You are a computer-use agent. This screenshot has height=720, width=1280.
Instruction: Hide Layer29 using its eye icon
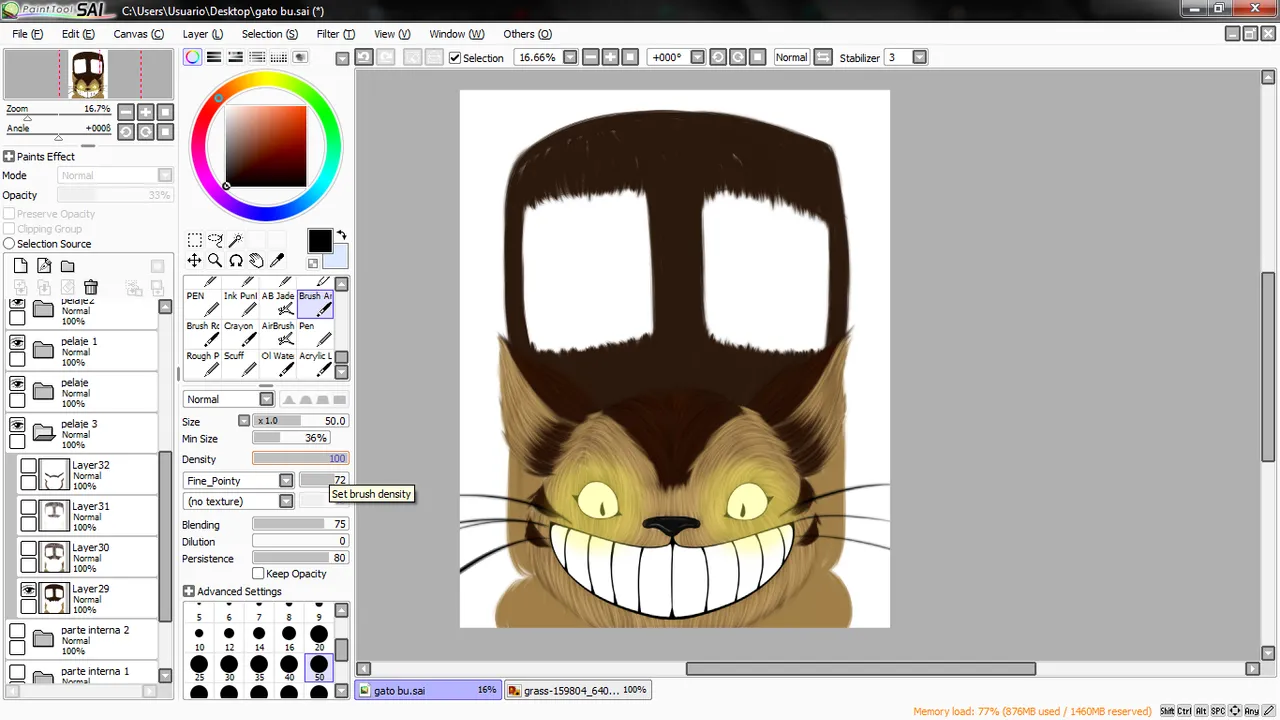pos(29,590)
